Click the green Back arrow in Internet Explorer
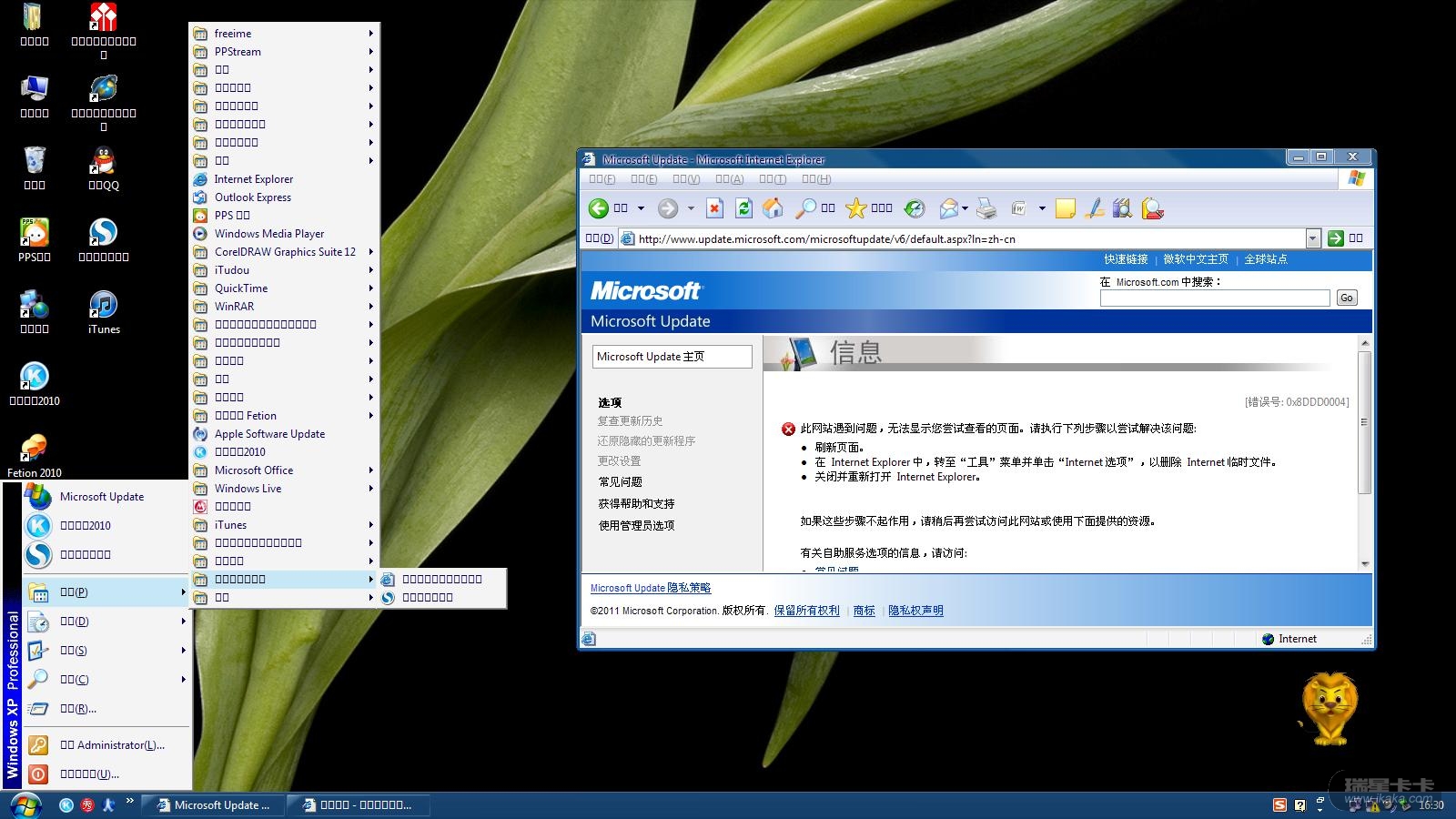The height and width of the screenshot is (819, 1456). click(598, 208)
